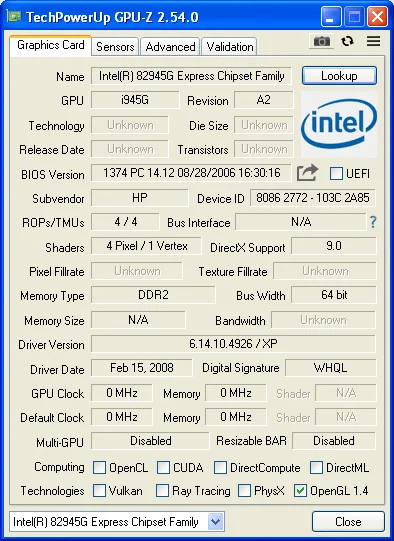This screenshot has width=394, height=541.
Task: Click the Driver Version field 6.14.10.4926
Action: point(233,344)
